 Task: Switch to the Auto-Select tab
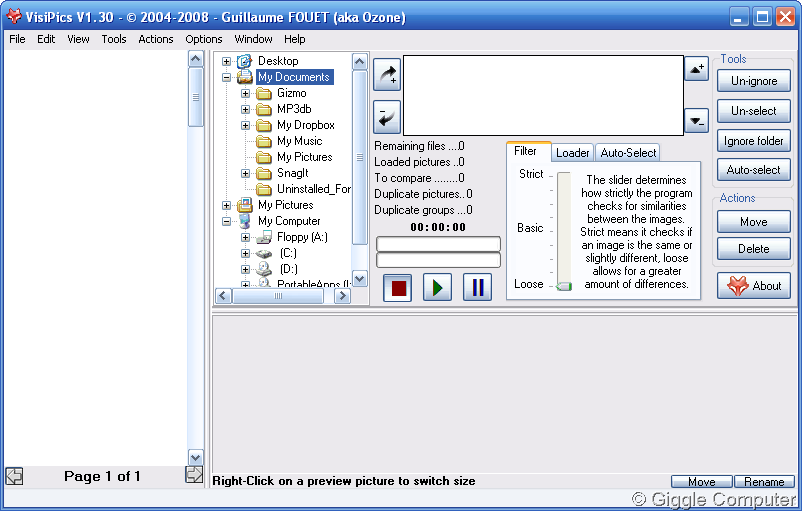click(x=628, y=153)
